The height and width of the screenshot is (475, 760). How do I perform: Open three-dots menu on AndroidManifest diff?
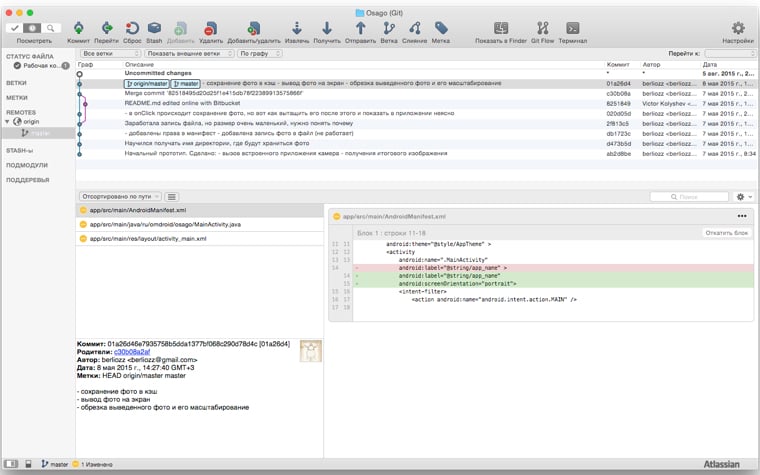[x=742, y=216]
